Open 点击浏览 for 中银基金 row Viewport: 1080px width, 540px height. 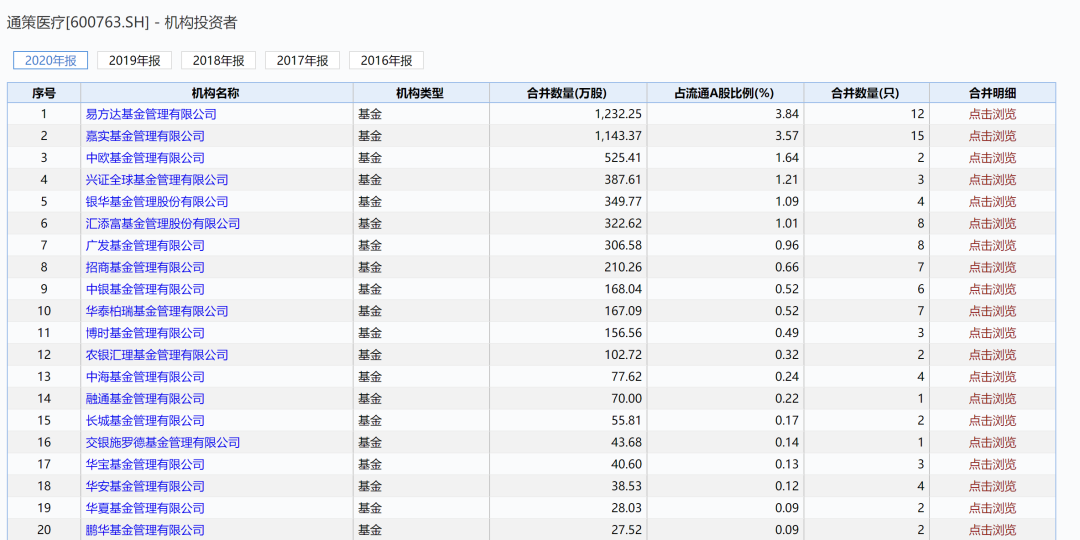click(x=993, y=289)
